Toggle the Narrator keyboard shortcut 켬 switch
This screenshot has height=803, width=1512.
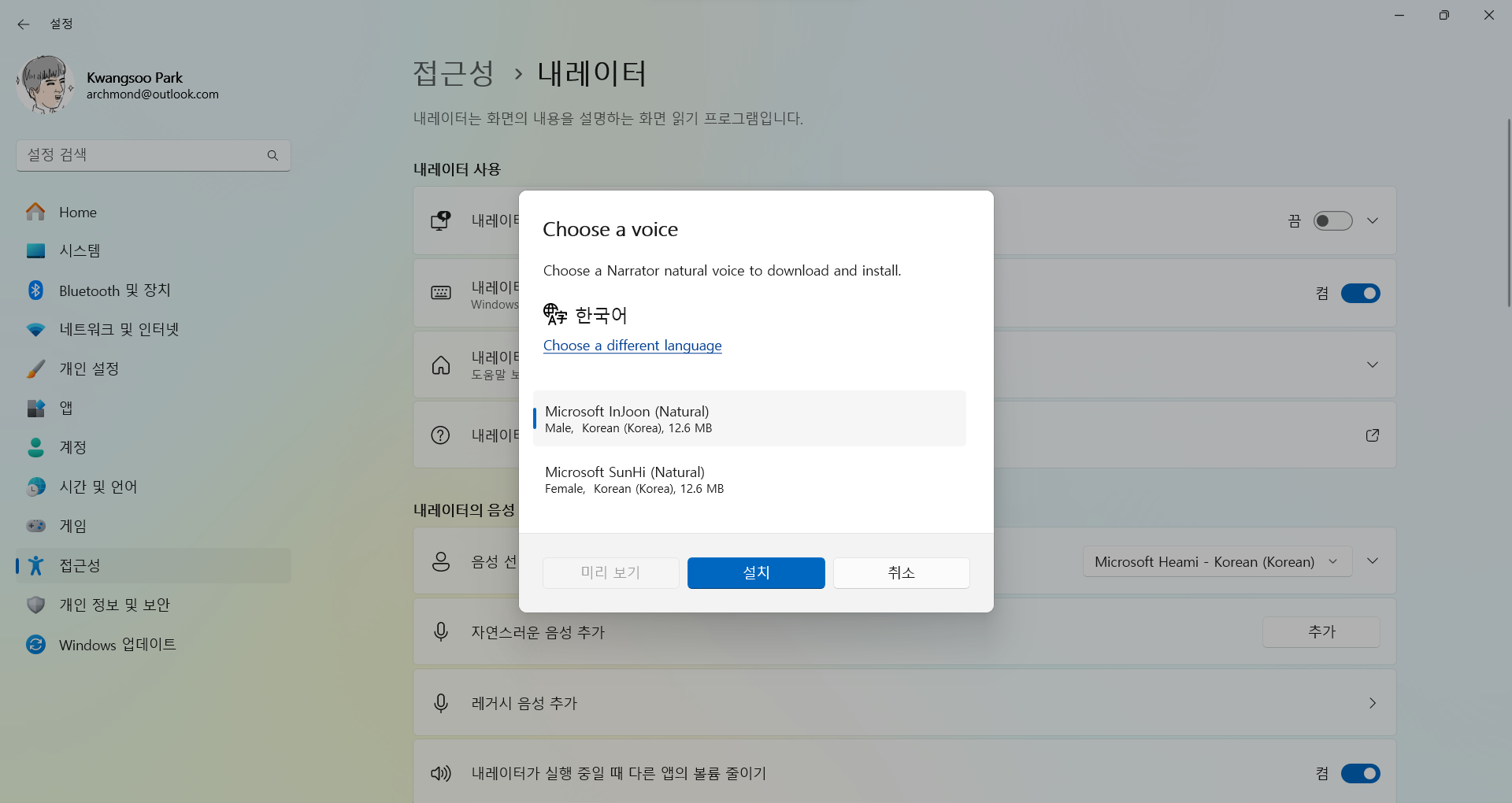pyautogui.click(x=1361, y=294)
